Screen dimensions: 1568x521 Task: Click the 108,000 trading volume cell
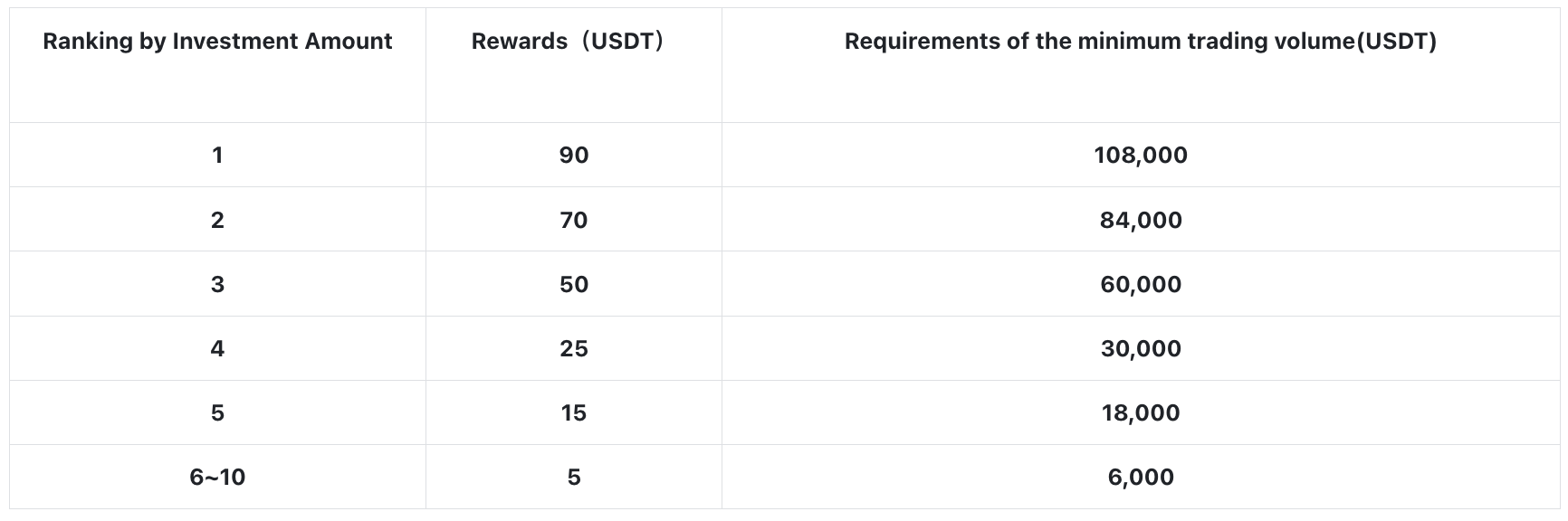(x=1140, y=156)
